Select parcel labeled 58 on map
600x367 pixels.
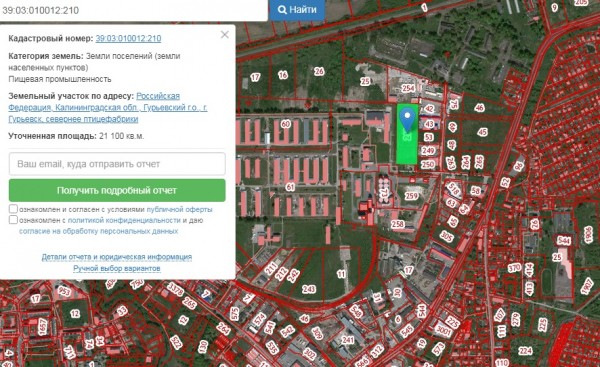(x=476, y=191)
